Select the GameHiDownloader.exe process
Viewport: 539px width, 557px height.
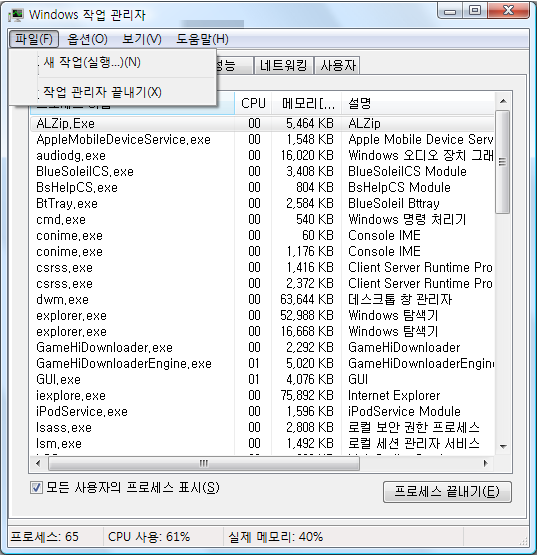coord(262,347)
